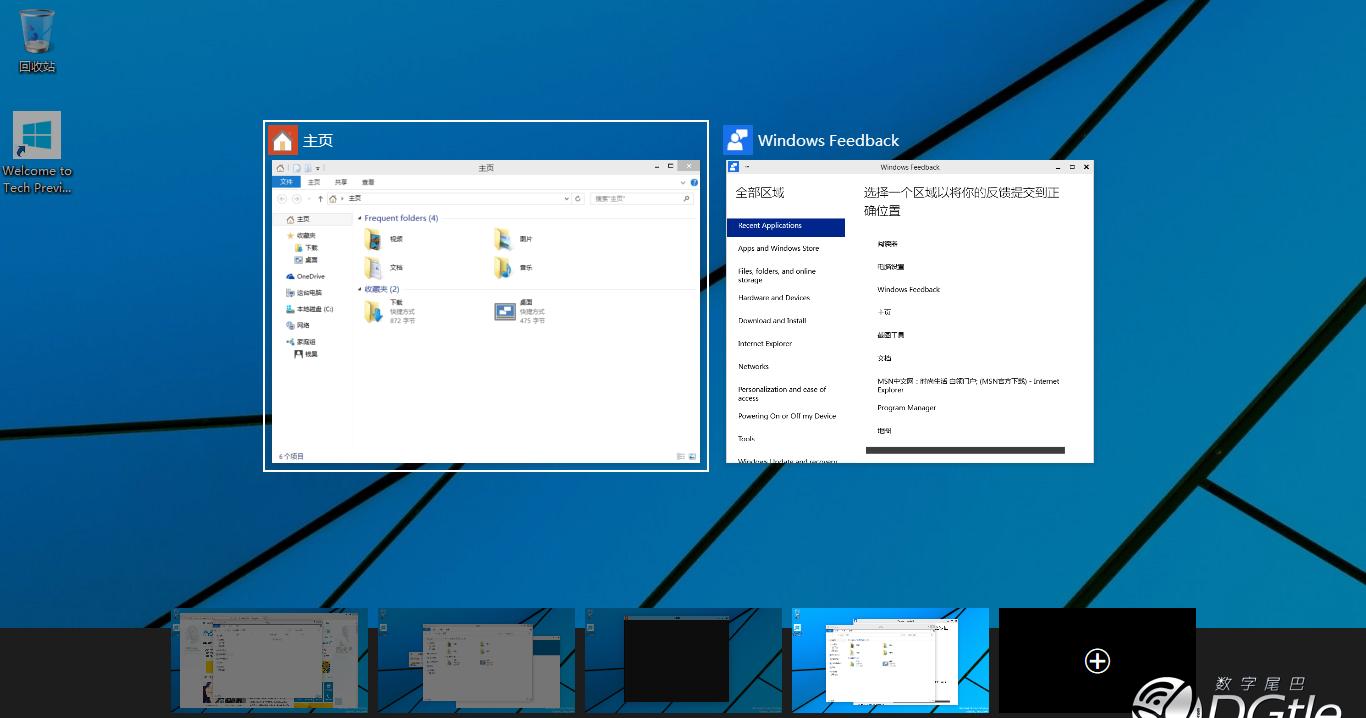
Task: Click Properties icon in Explorer quick access toolbar
Action: click(x=297, y=168)
